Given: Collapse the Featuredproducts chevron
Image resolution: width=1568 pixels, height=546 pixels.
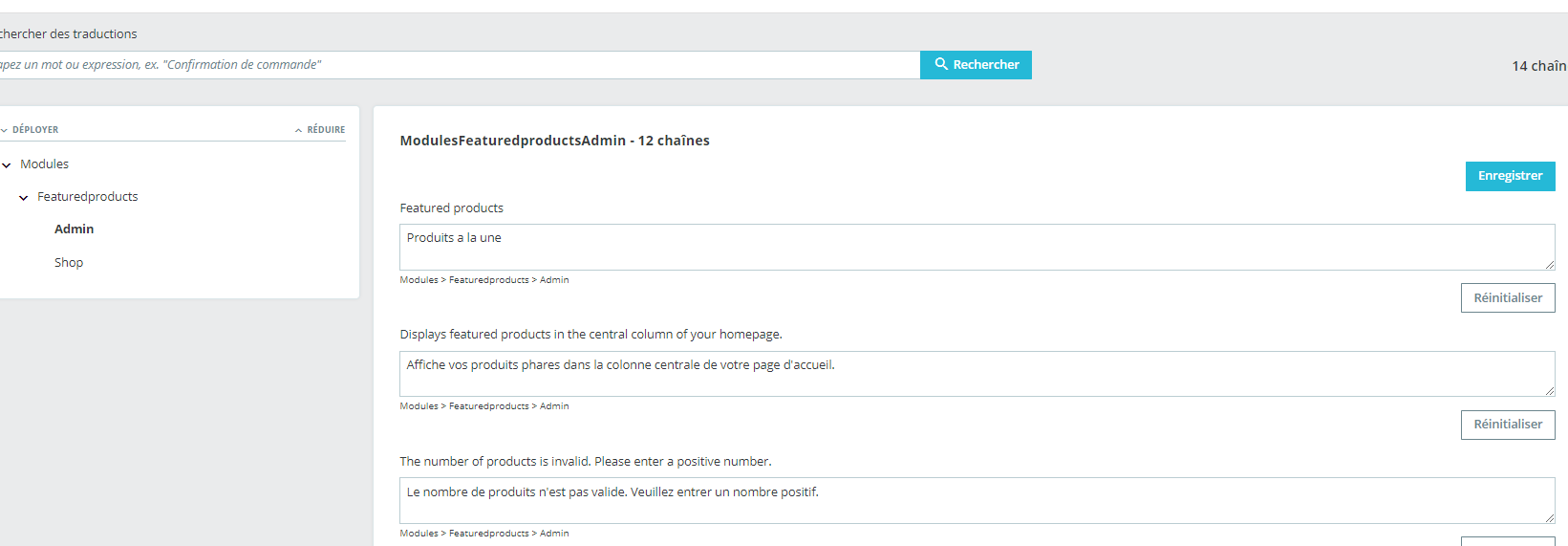Looking at the screenshot, I should click(x=24, y=198).
